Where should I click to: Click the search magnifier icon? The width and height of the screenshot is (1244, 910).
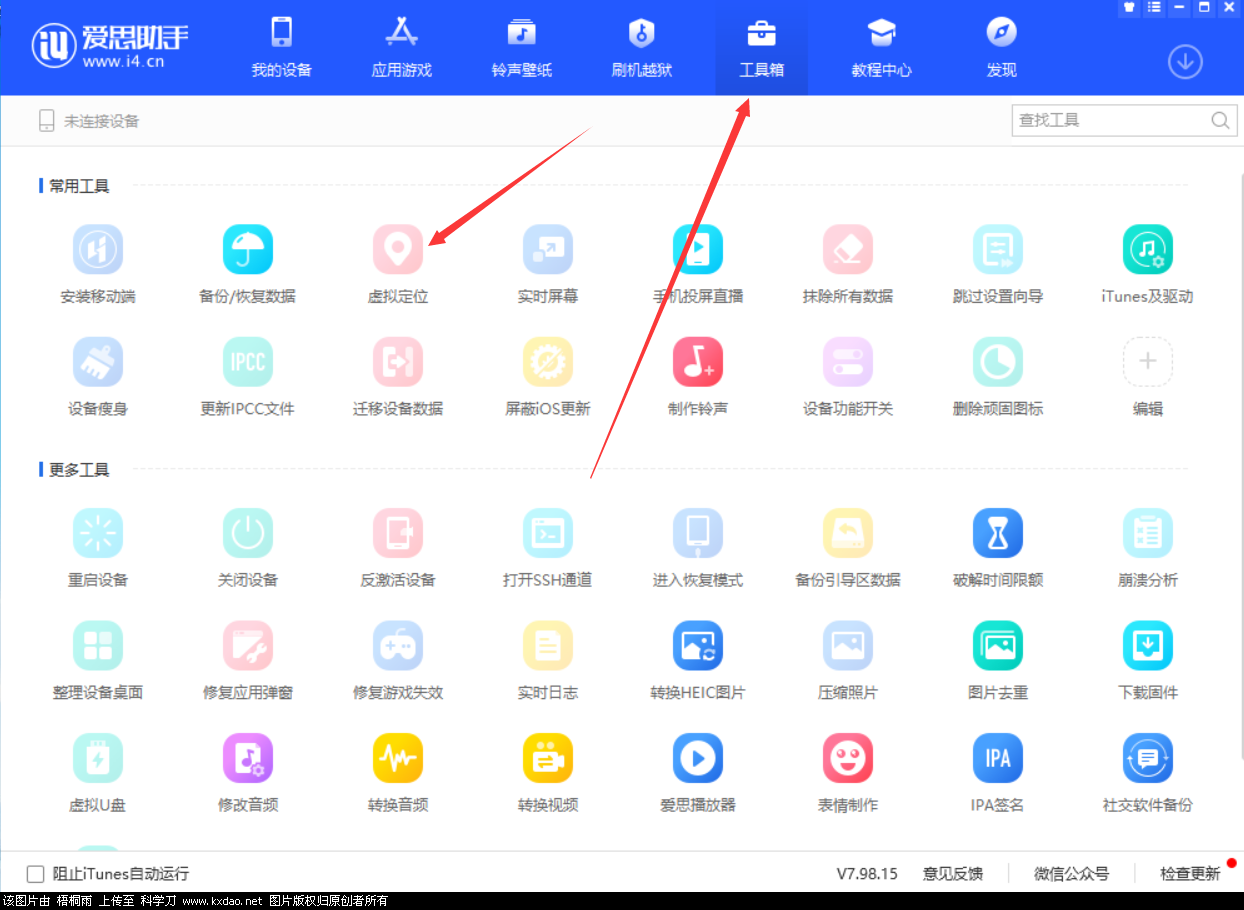1220,120
